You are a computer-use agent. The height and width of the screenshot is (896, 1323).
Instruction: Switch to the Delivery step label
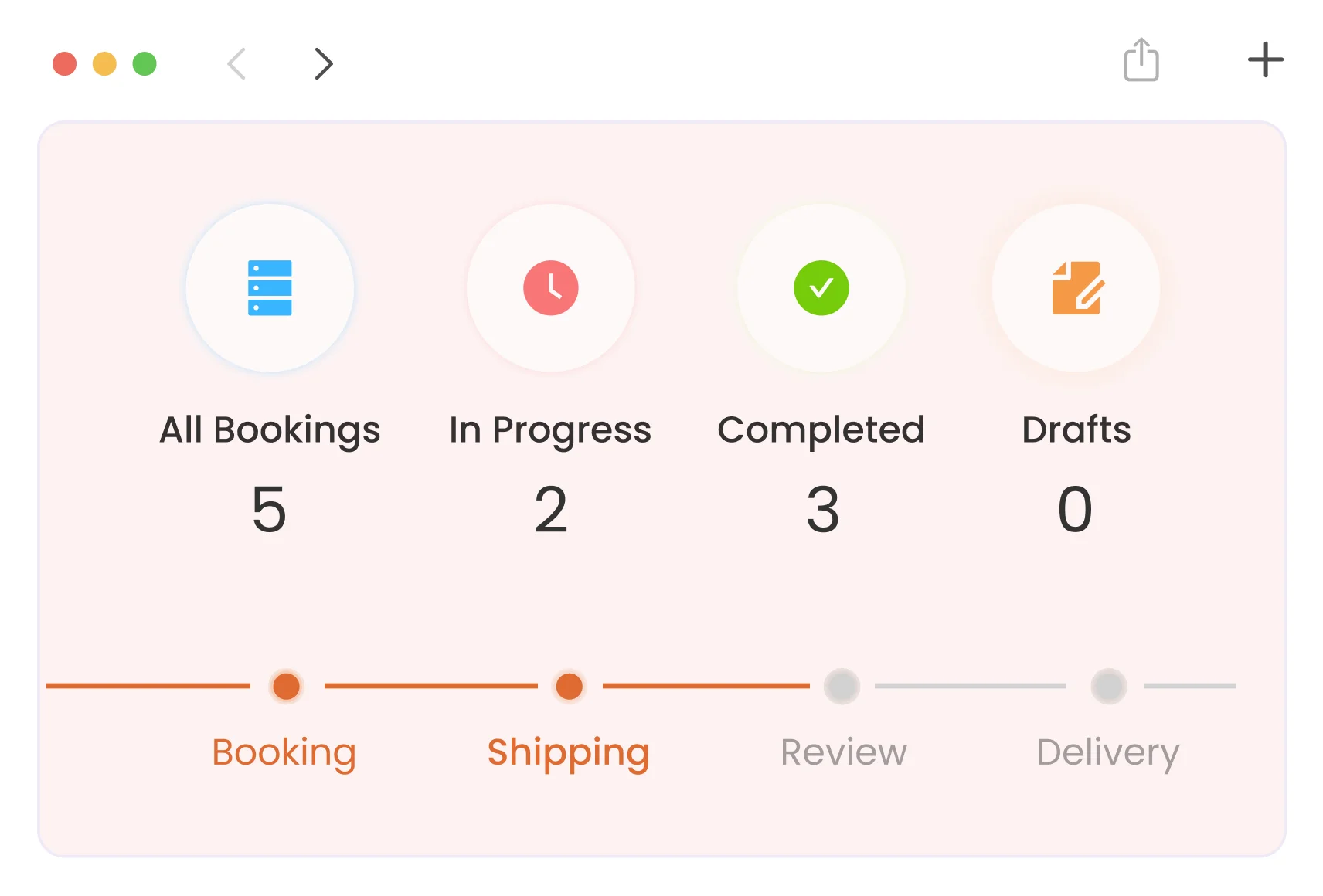point(1108,752)
